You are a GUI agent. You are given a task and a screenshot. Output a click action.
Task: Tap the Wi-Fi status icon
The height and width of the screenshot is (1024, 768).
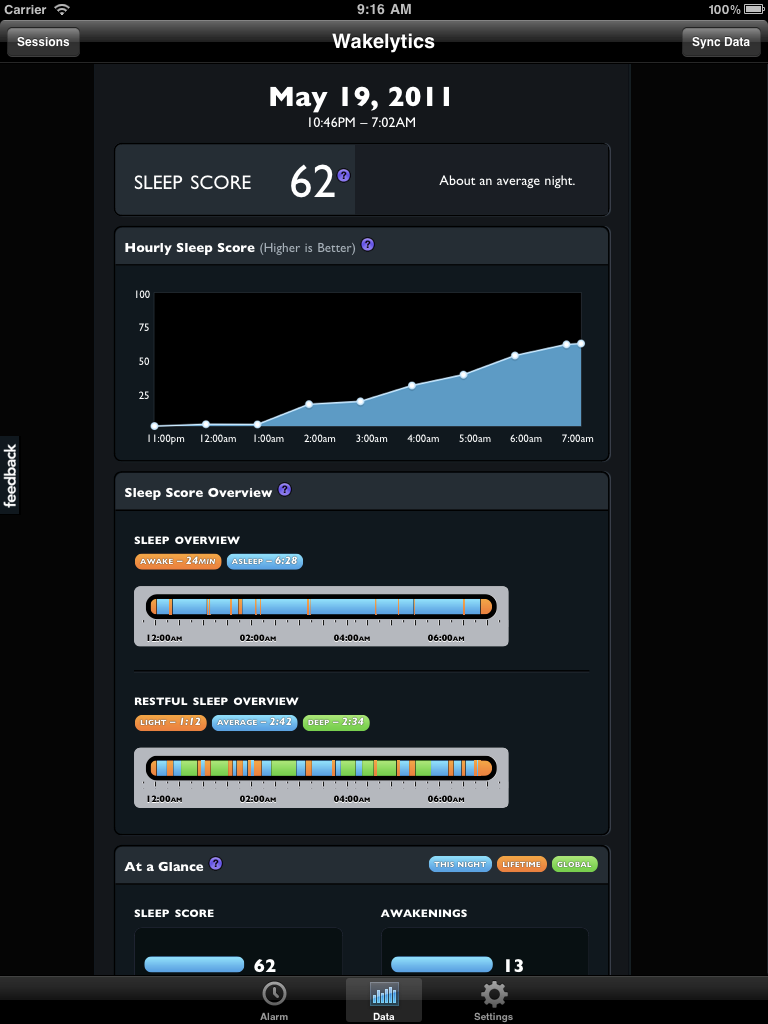(62, 9)
